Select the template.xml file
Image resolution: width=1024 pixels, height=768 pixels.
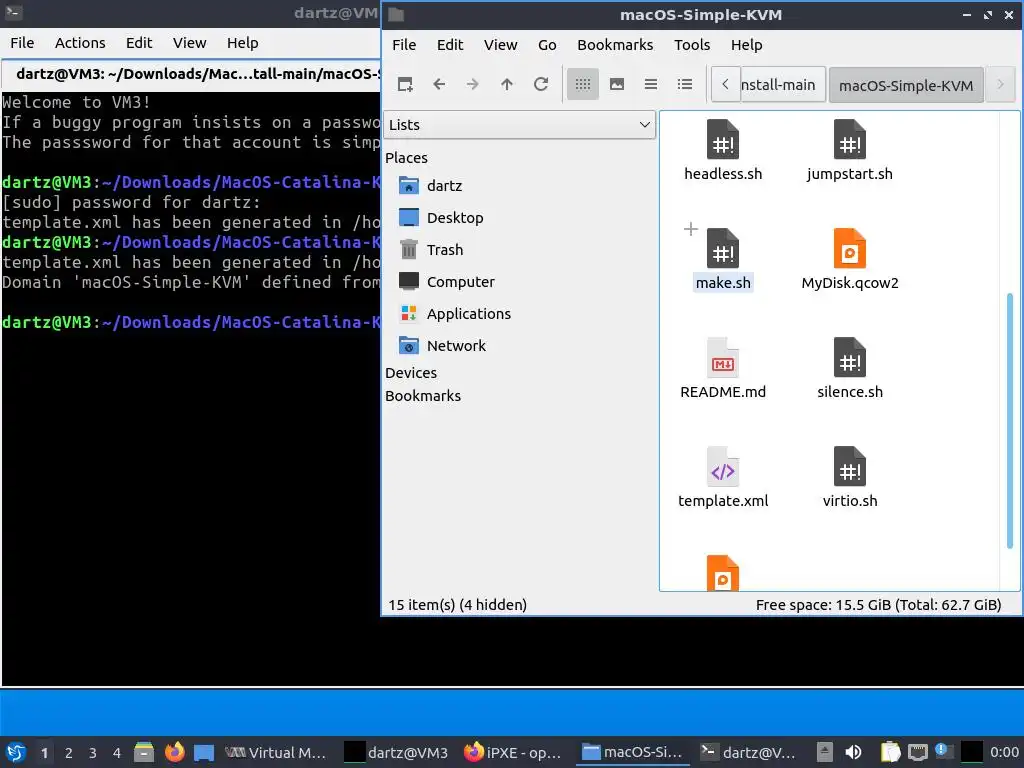pyautogui.click(x=723, y=478)
